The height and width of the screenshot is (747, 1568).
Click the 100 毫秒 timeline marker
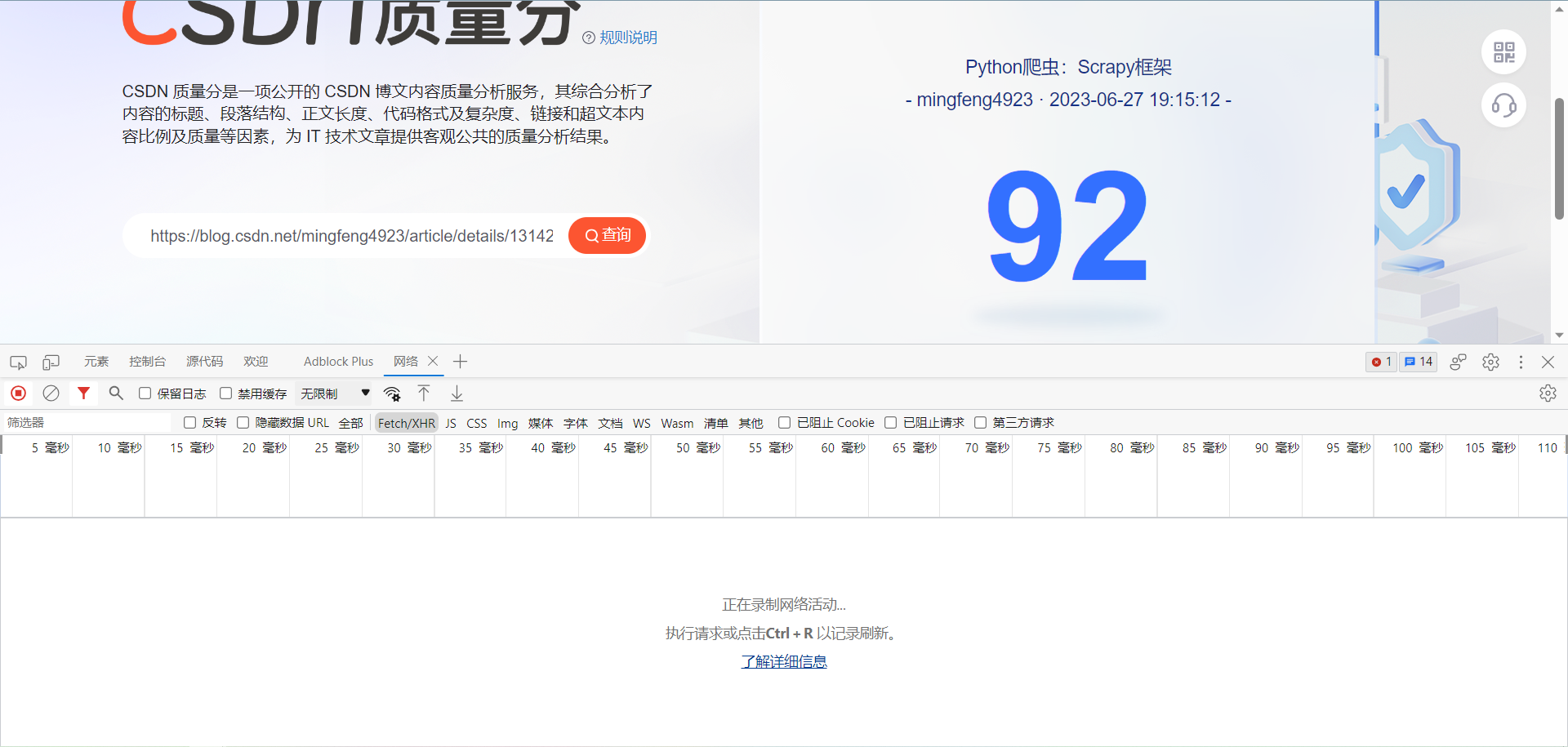point(1418,447)
